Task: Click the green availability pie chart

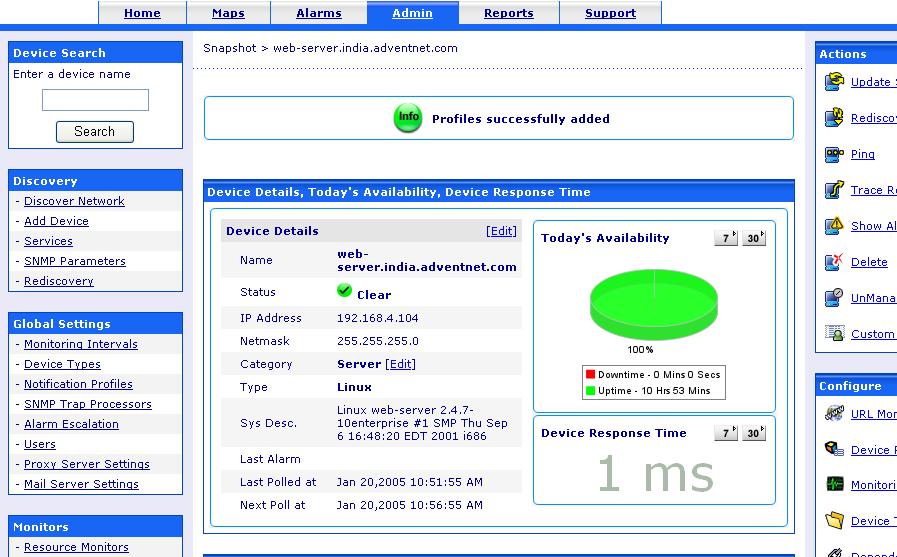Action: (653, 304)
